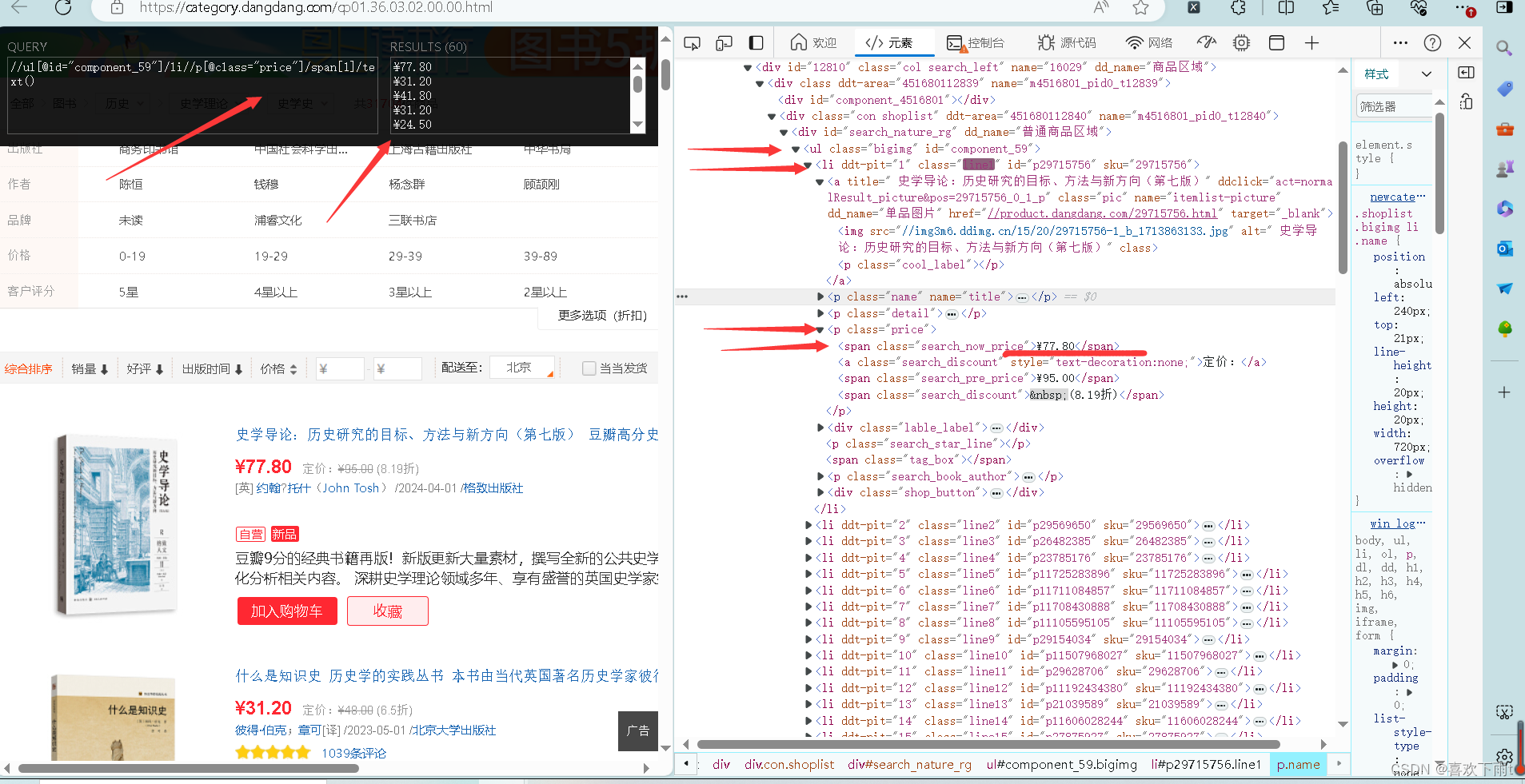Image resolution: width=1525 pixels, height=784 pixels.
Task: Click the Edge sidebar search magnifier icon
Action: pos(1504,49)
